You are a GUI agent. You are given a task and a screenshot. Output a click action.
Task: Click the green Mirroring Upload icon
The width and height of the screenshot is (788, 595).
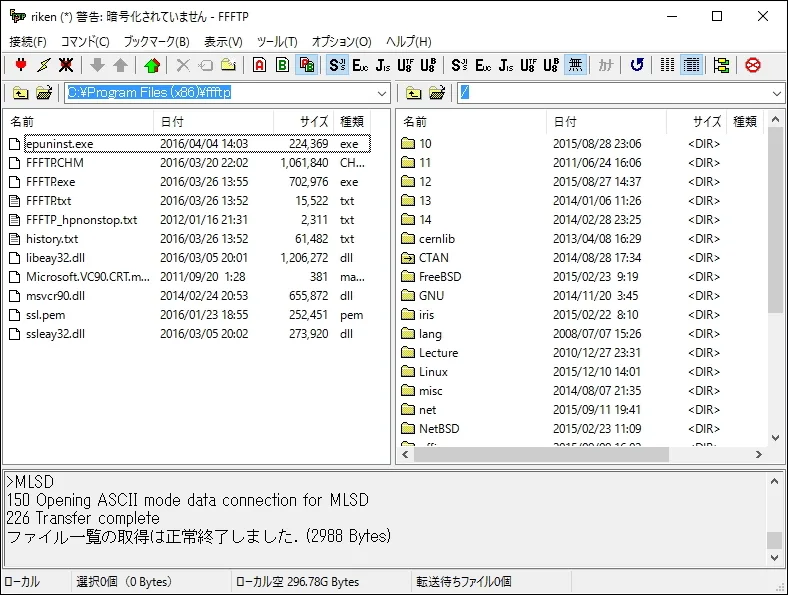coord(152,65)
